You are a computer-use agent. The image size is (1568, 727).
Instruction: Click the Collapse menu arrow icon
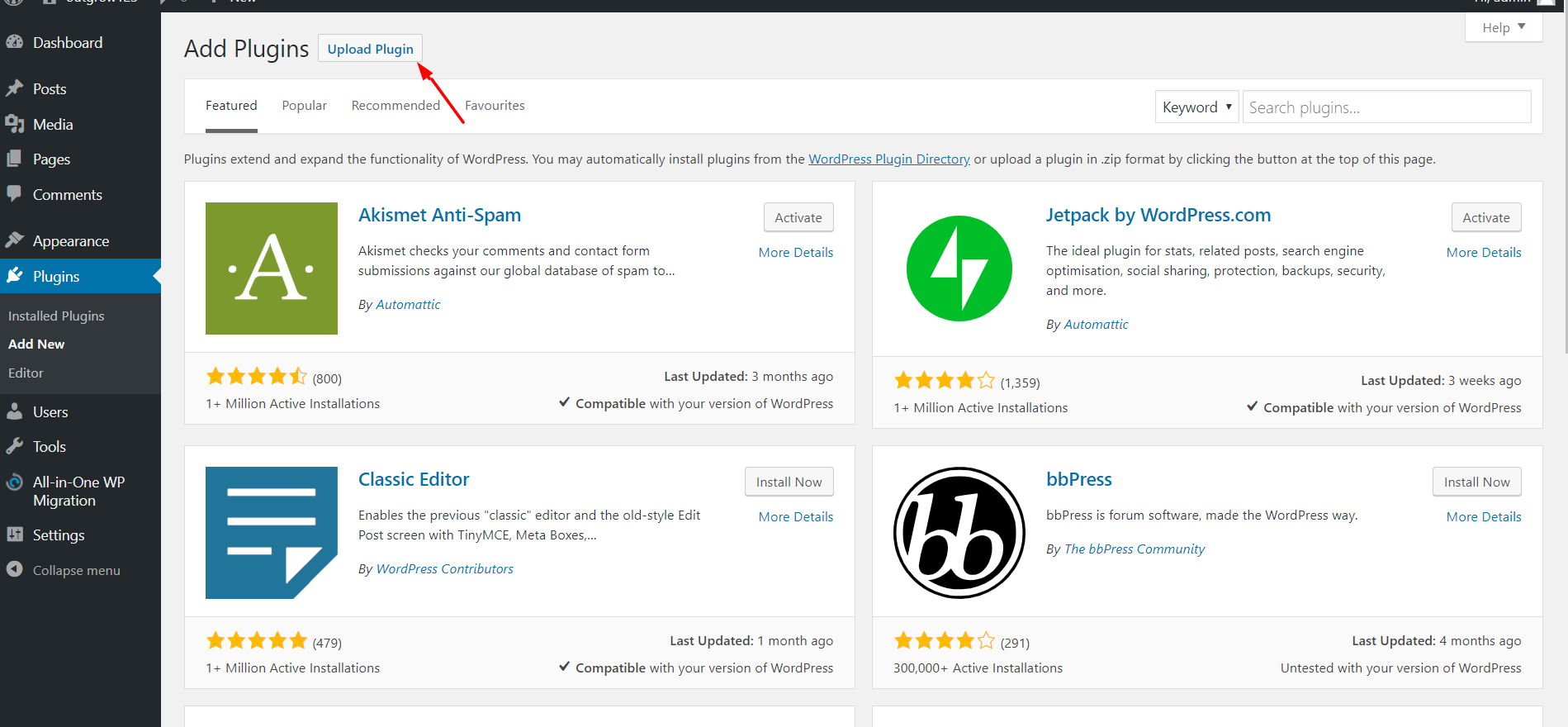(14, 569)
